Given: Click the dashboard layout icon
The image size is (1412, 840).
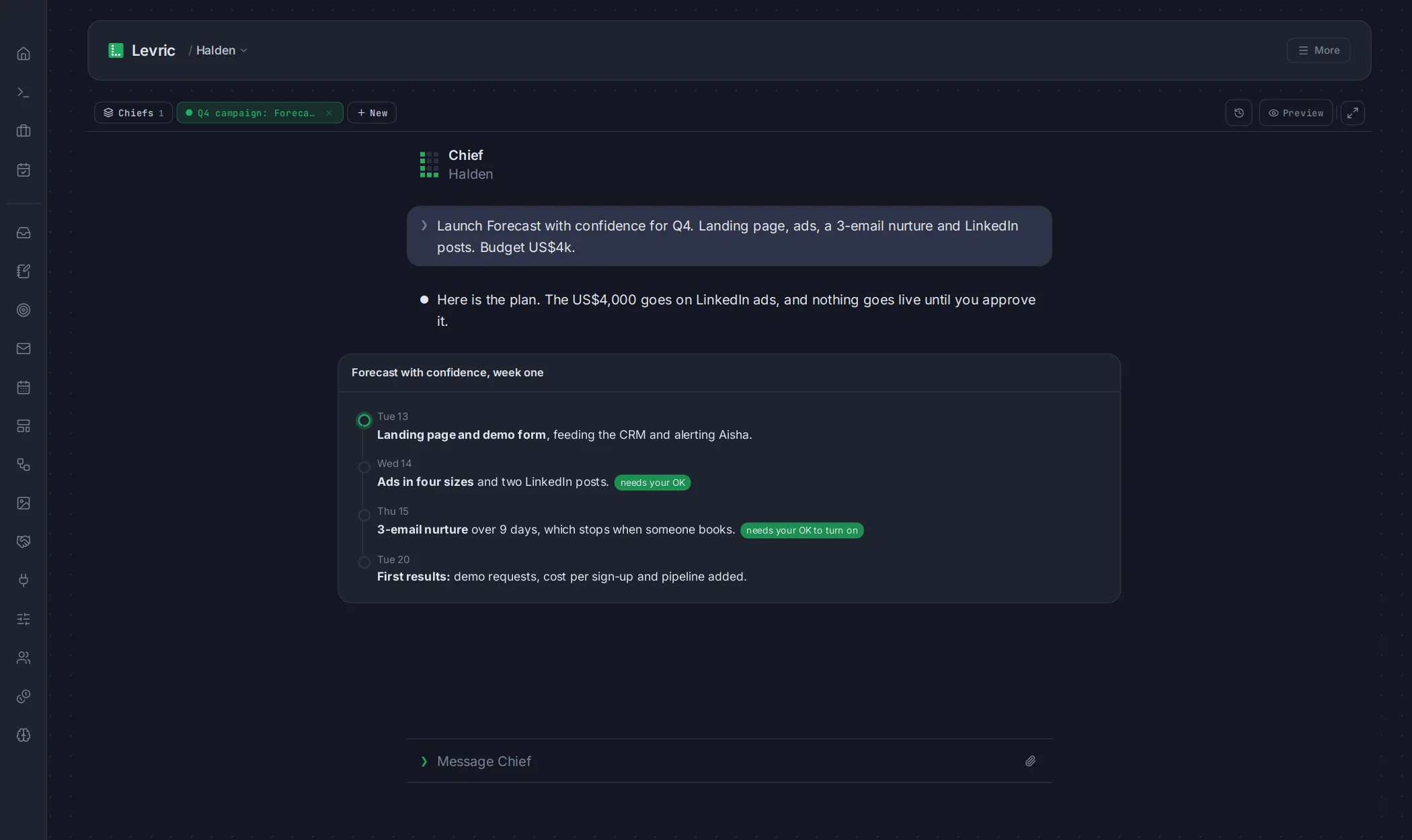Looking at the screenshot, I should 24,425.
